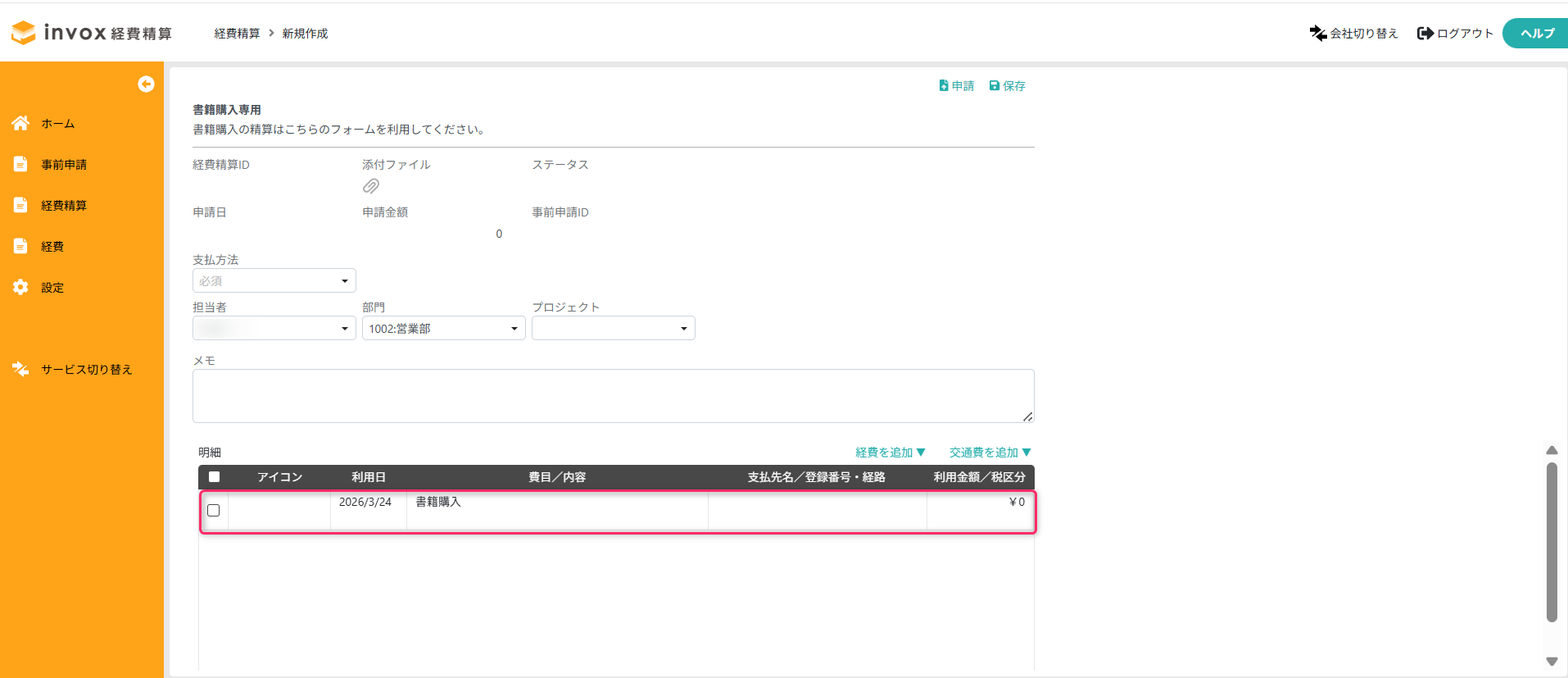
Task: Click the サービス切り替え switch icon
Action: click(x=20, y=369)
